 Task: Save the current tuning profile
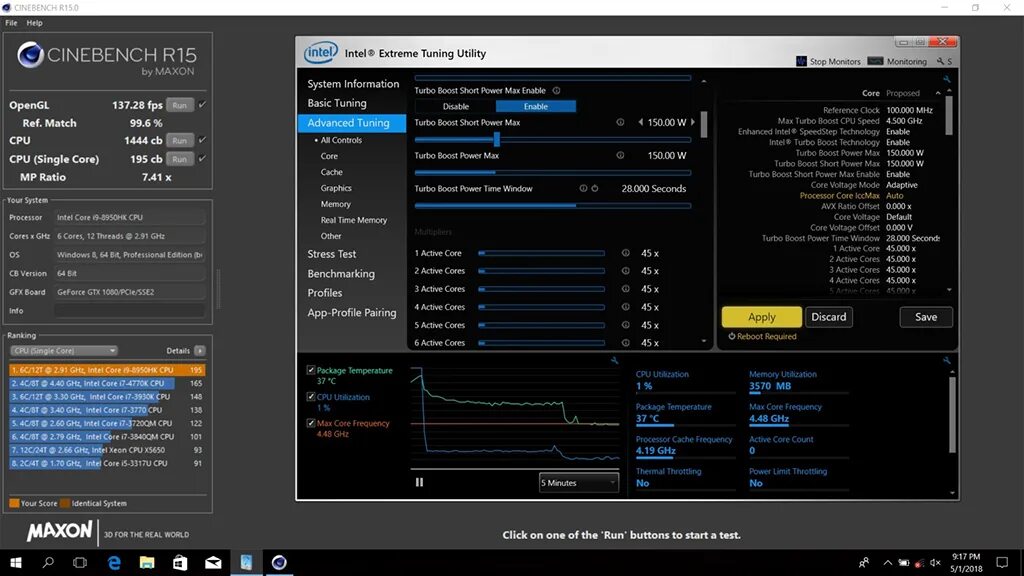926,317
